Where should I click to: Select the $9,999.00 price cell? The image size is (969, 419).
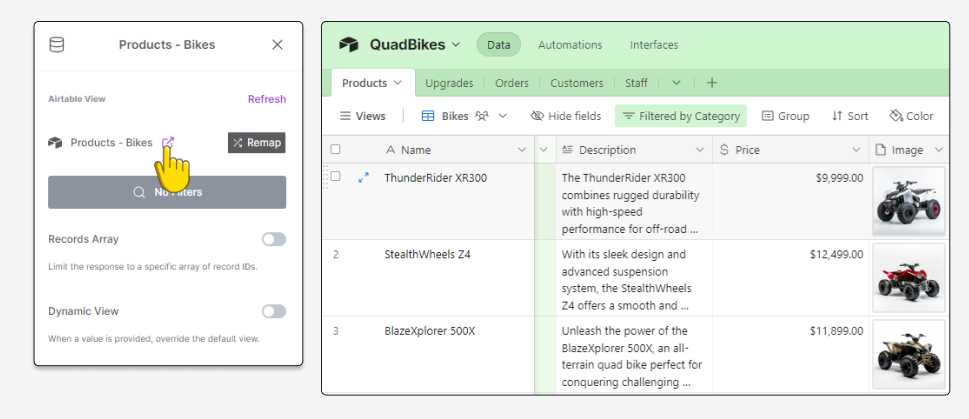click(791, 201)
